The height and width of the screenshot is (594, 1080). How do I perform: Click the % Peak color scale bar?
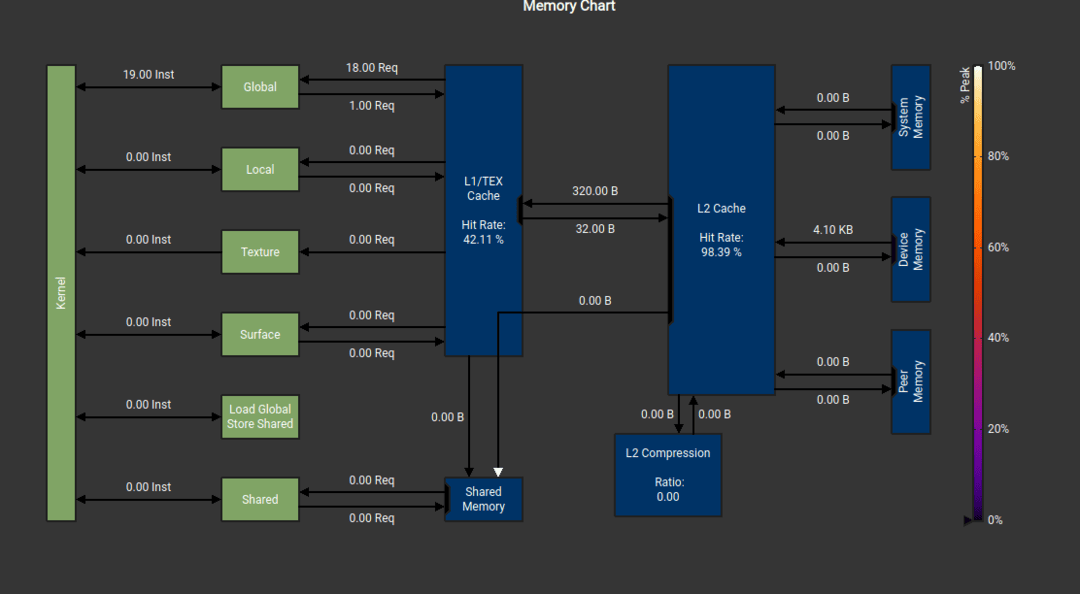click(978, 293)
